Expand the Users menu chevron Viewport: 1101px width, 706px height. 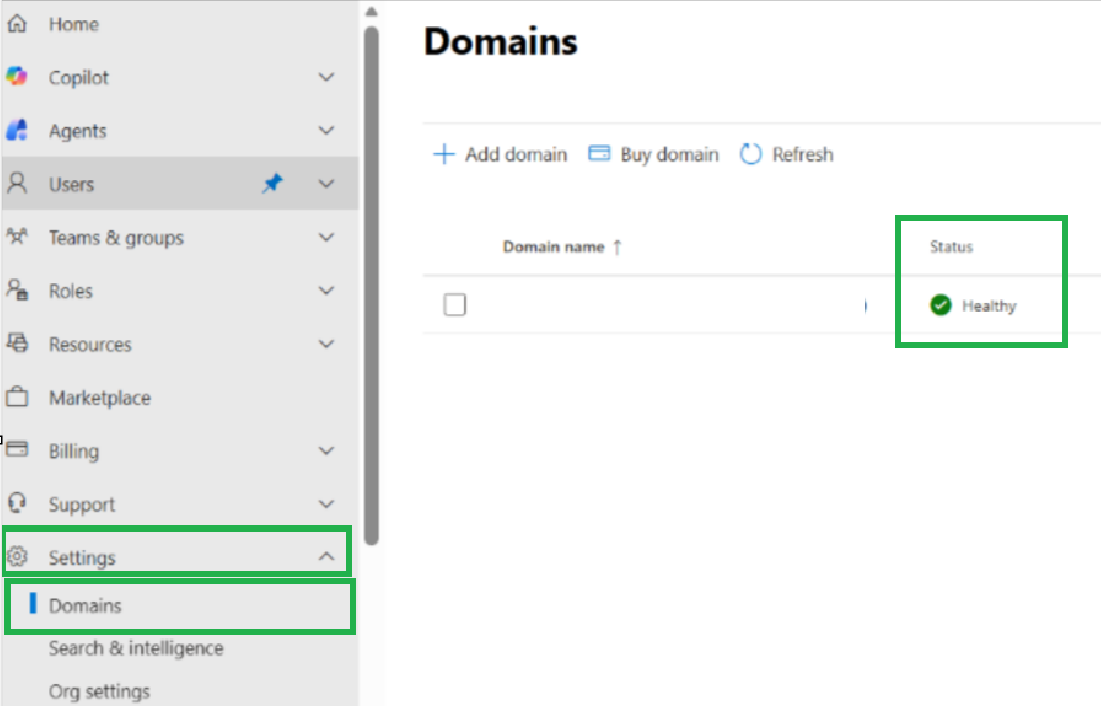[x=326, y=183]
